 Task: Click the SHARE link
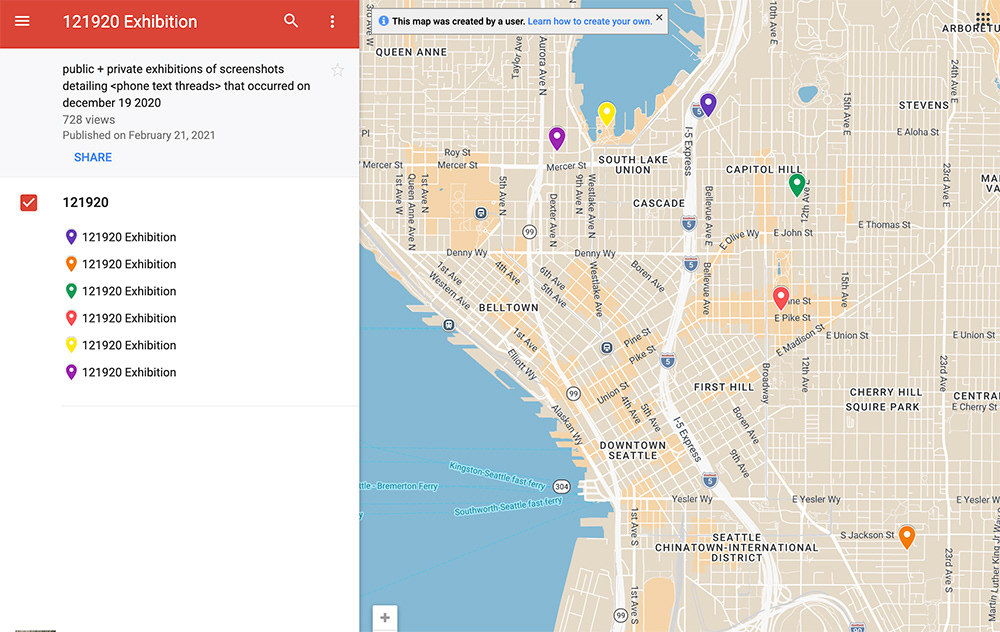coord(93,157)
